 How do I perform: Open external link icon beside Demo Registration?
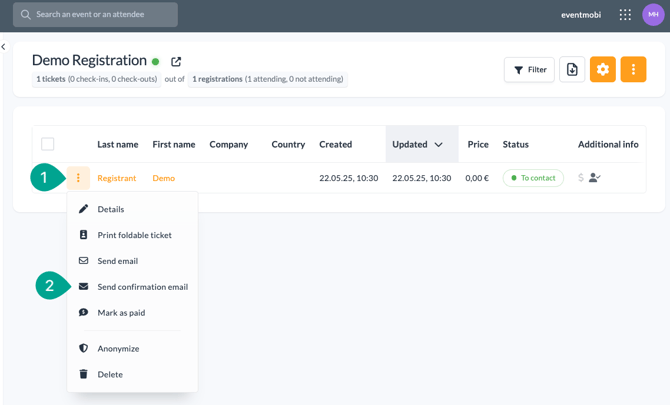coord(176,62)
